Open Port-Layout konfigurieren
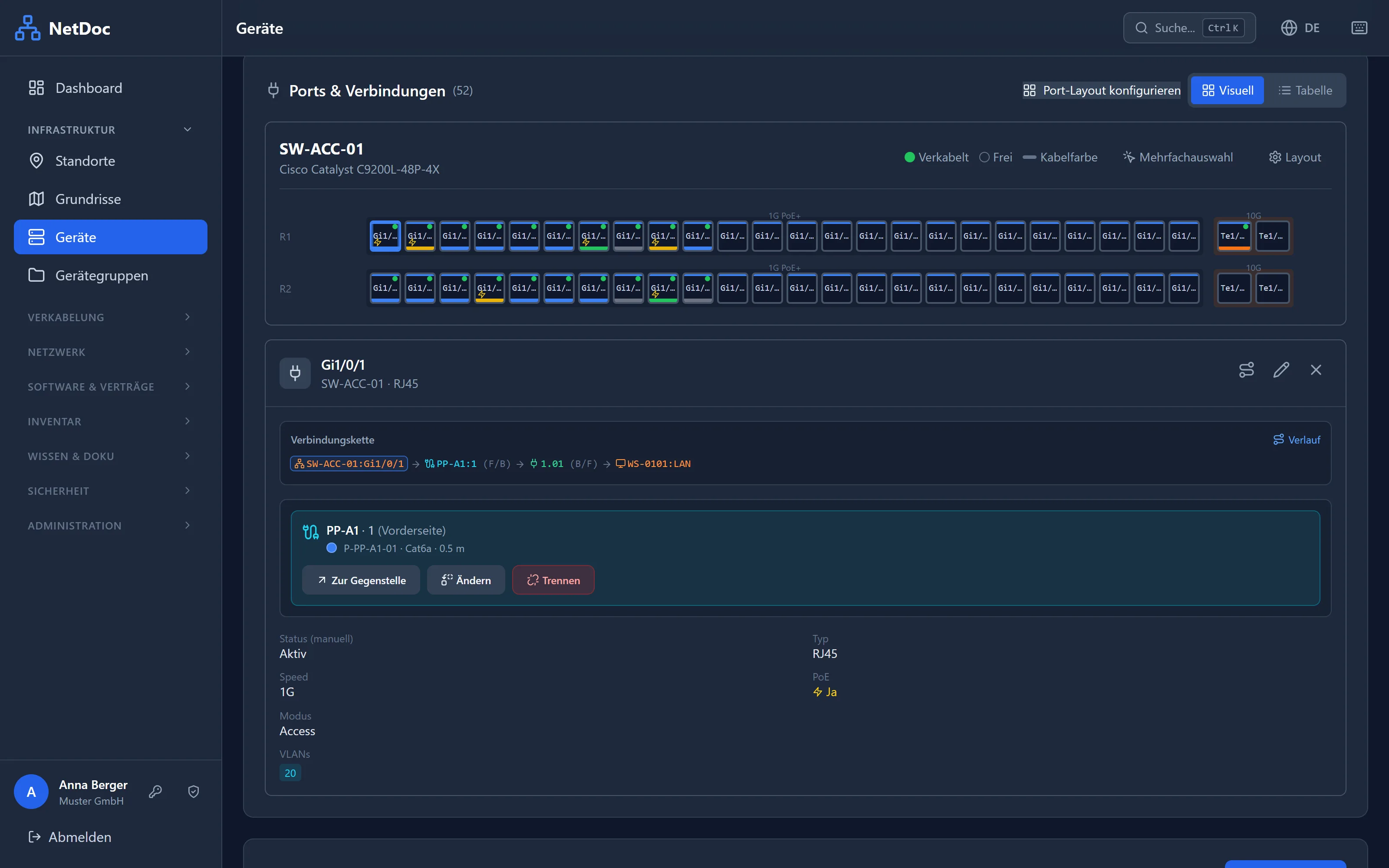Viewport: 1389px width, 868px height. pyautogui.click(x=1102, y=90)
